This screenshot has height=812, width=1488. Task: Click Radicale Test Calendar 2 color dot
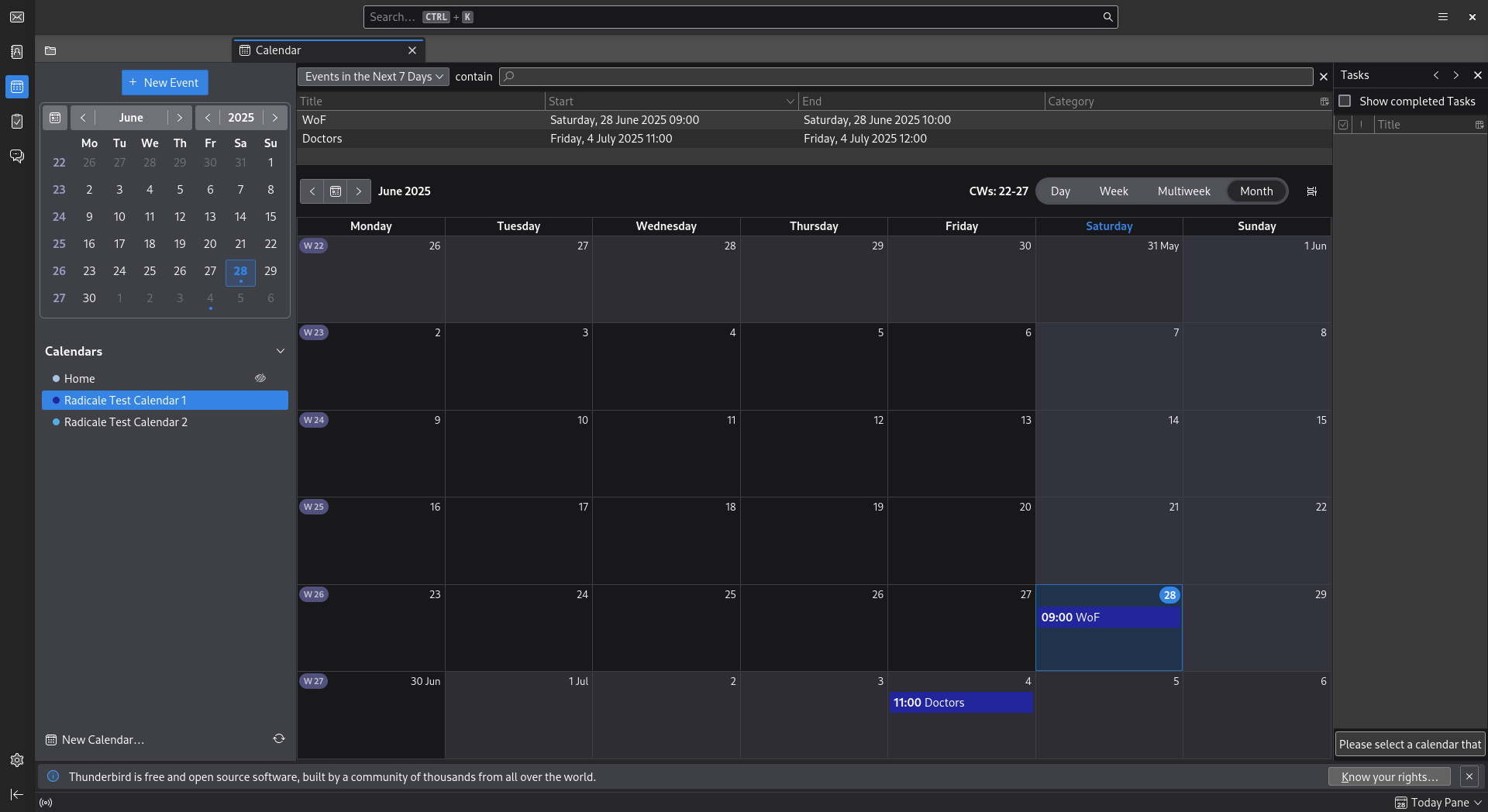(56, 422)
